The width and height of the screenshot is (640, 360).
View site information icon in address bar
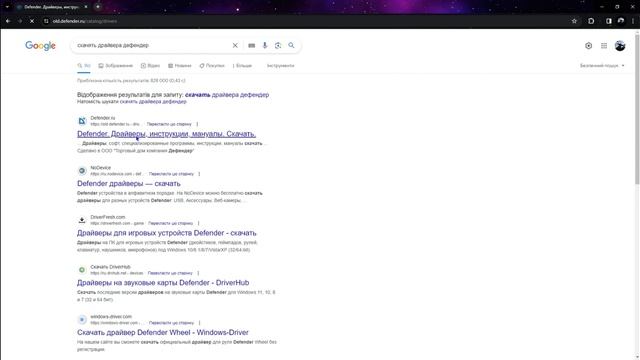tap(46, 21)
